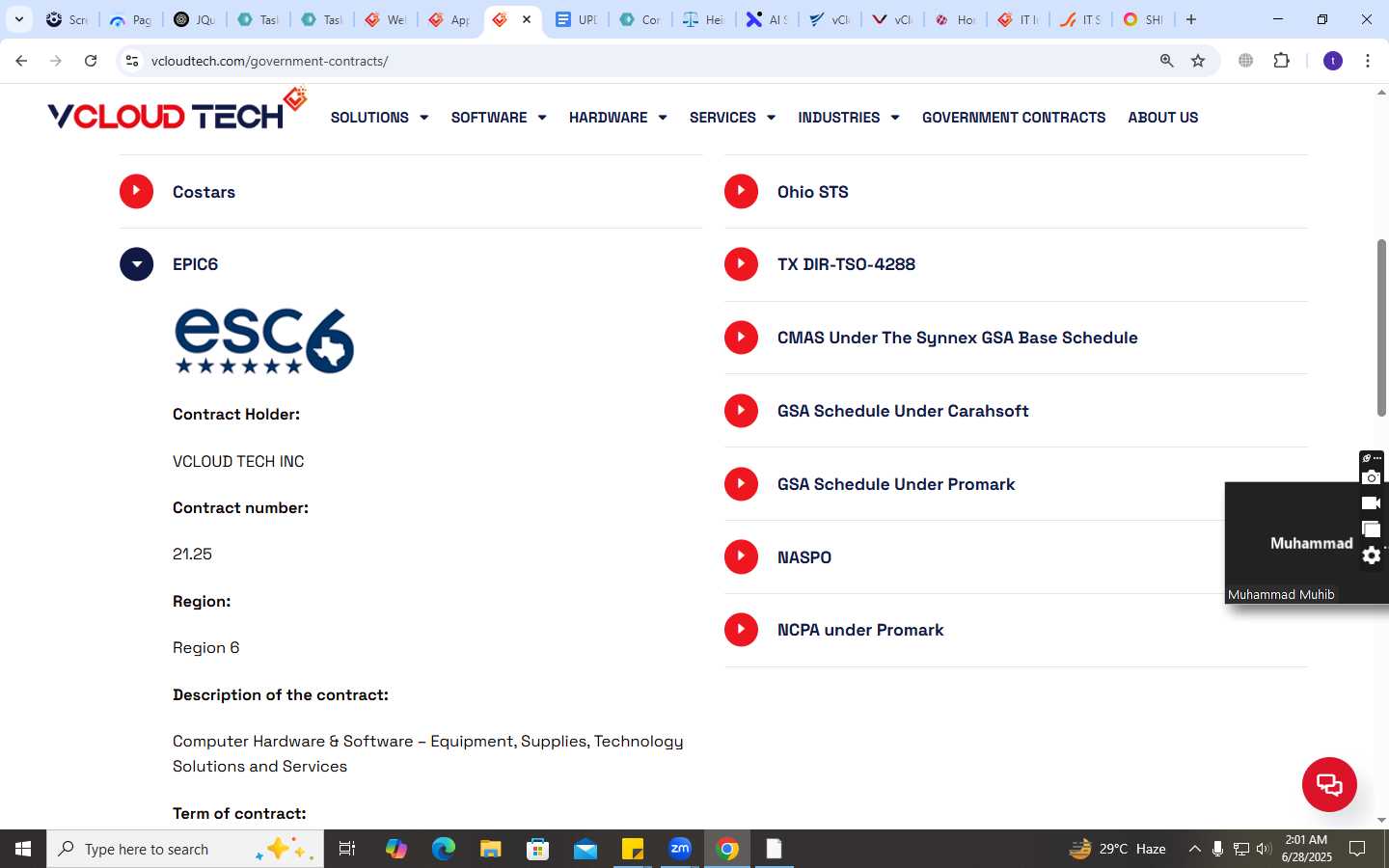Open the Chrome extensions puzzle icon

coord(1281,61)
